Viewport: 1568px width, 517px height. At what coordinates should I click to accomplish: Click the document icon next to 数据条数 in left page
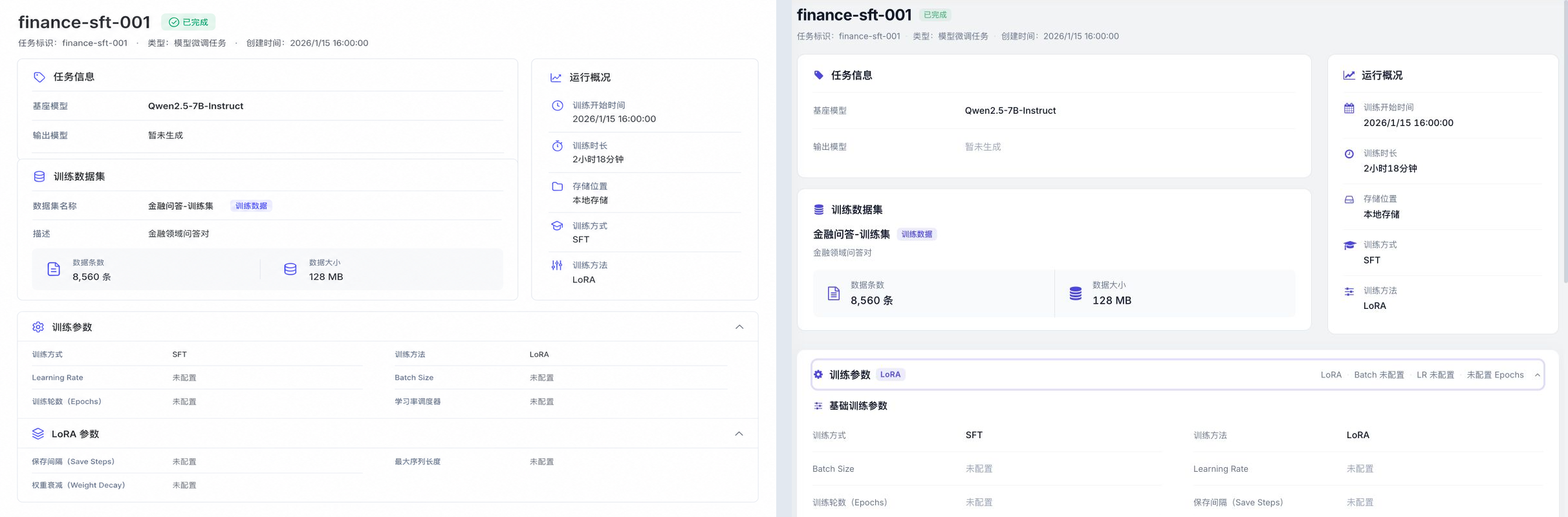pos(54,269)
